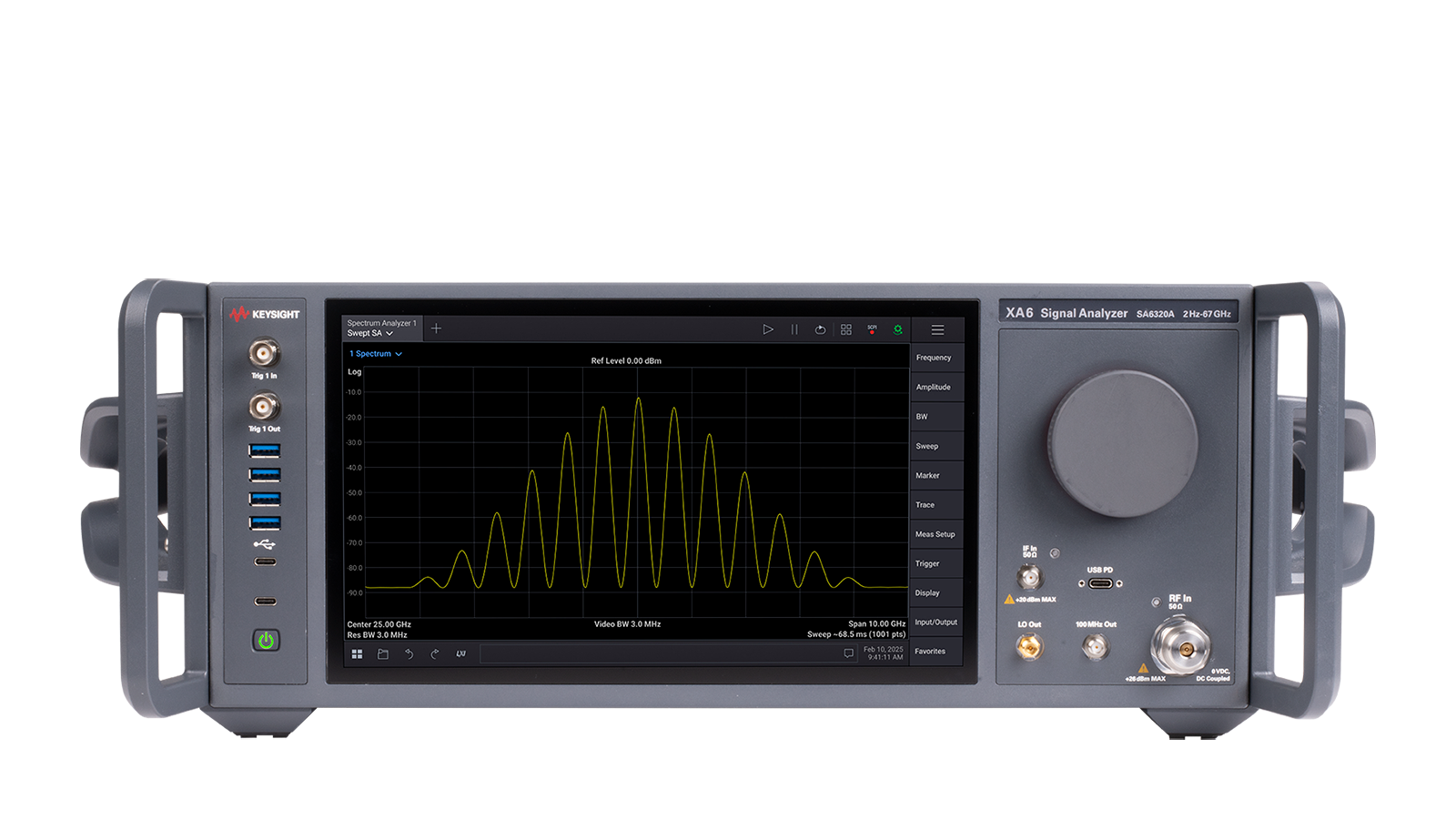This screenshot has height=819, width=1456.
Task: Open the Marker menu
Action: [936, 475]
